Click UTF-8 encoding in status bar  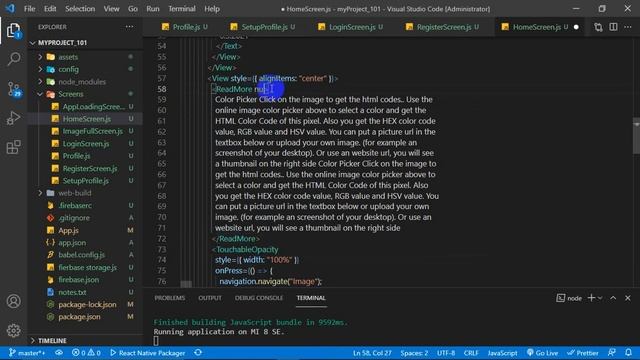(446, 353)
